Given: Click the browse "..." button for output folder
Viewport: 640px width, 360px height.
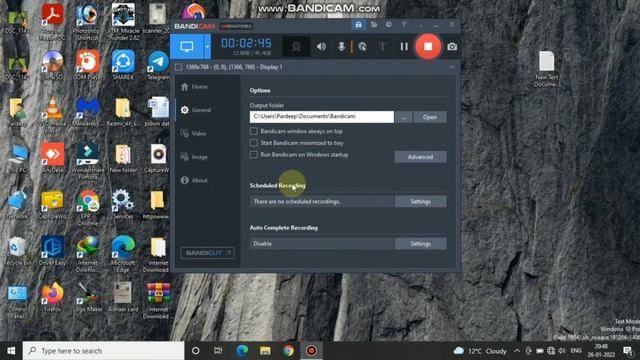Looking at the screenshot, I should click(x=404, y=117).
